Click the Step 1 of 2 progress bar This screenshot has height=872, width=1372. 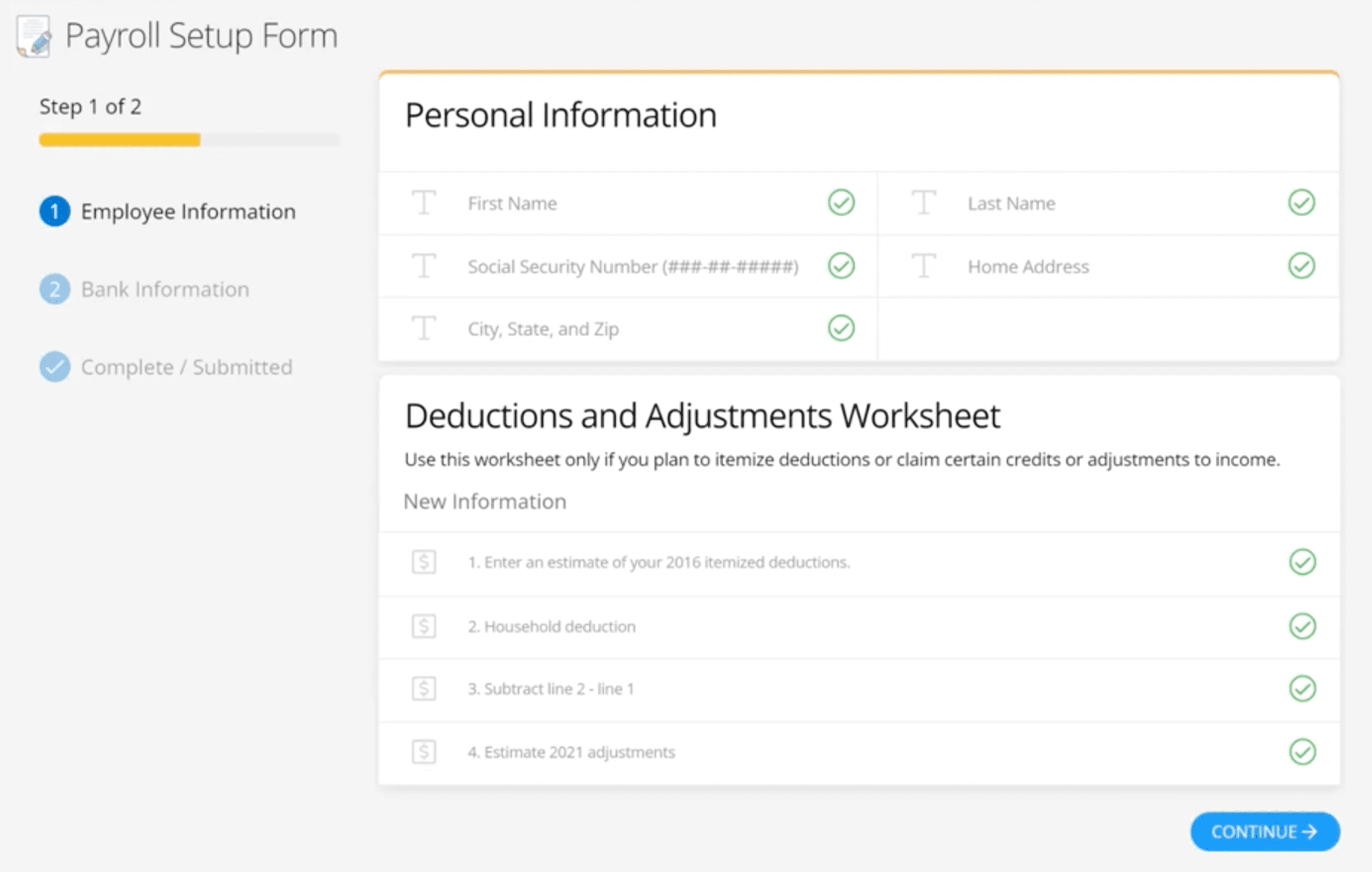pyautogui.click(x=189, y=139)
